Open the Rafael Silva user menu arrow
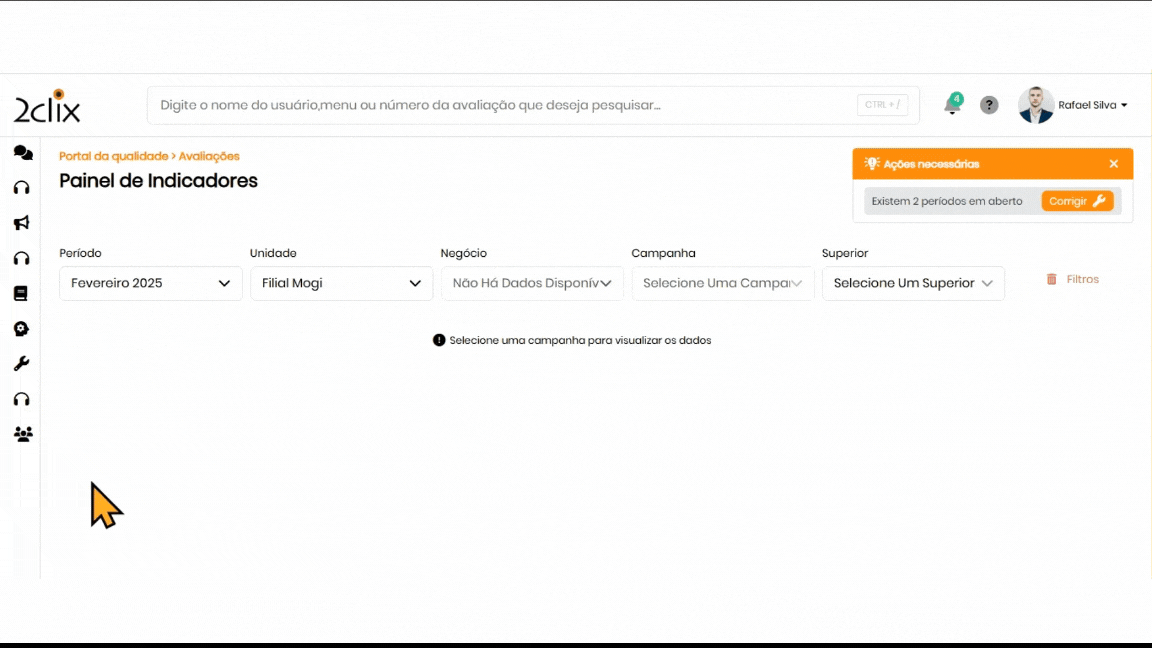Screen dimensions: 1152x648 coord(1124,105)
